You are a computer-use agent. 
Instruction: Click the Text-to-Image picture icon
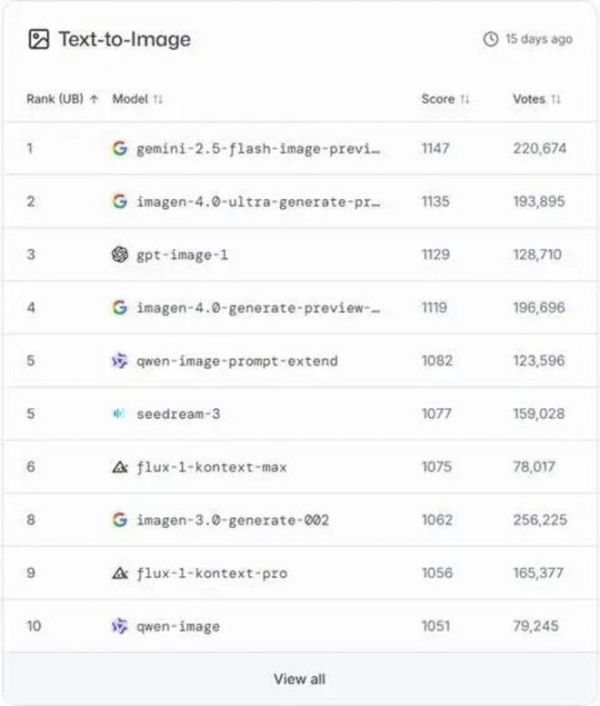38,40
